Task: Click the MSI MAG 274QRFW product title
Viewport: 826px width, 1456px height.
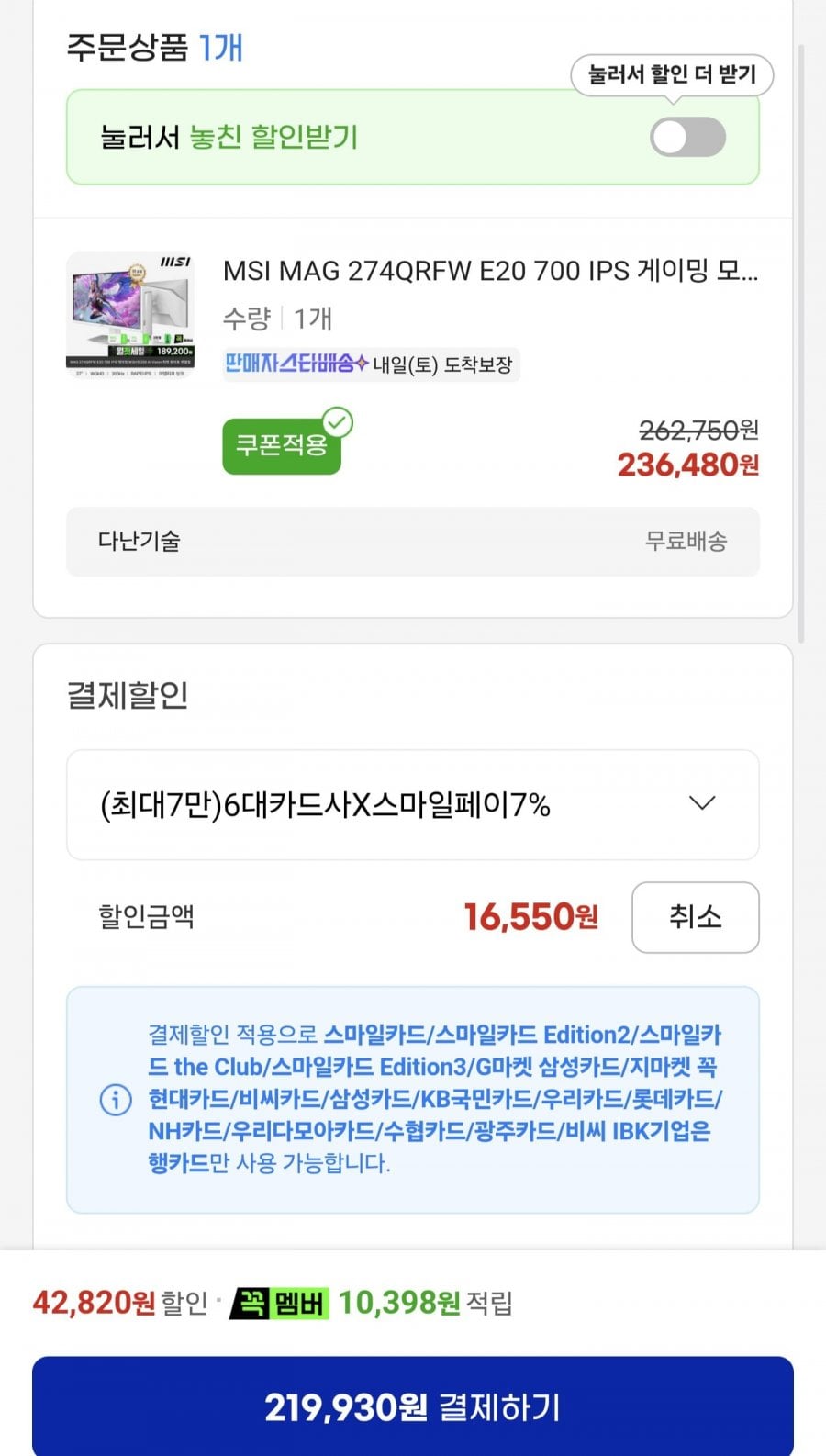Action: (x=491, y=271)
